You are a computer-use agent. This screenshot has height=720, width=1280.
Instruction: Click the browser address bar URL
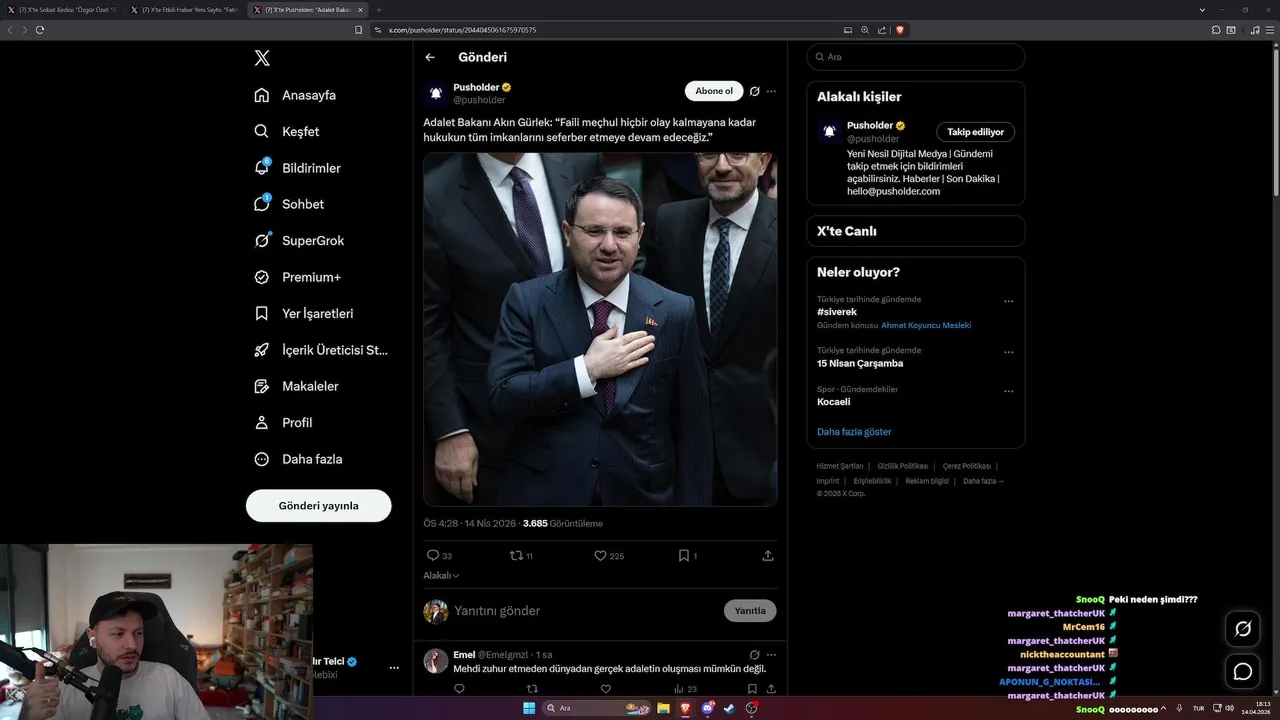[462, 30]
